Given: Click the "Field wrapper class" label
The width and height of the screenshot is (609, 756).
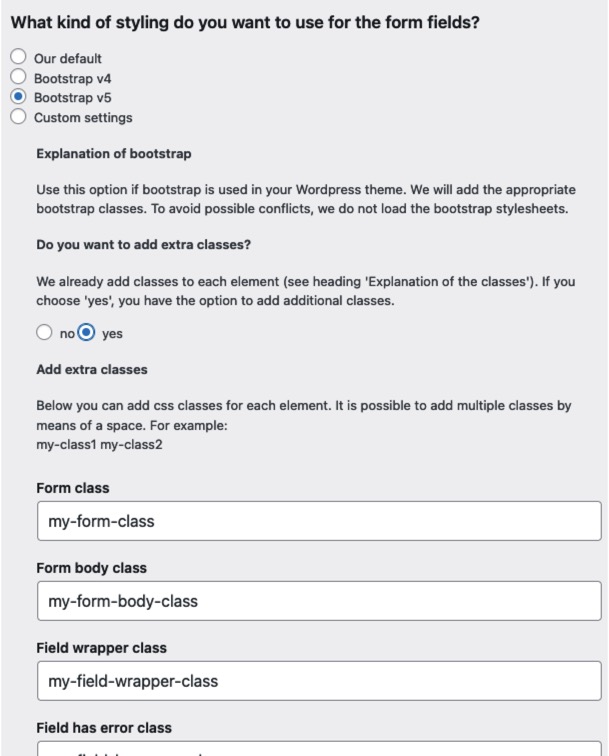Looking at the screenshot, I should pyautogui.click(x=101, y=648).
